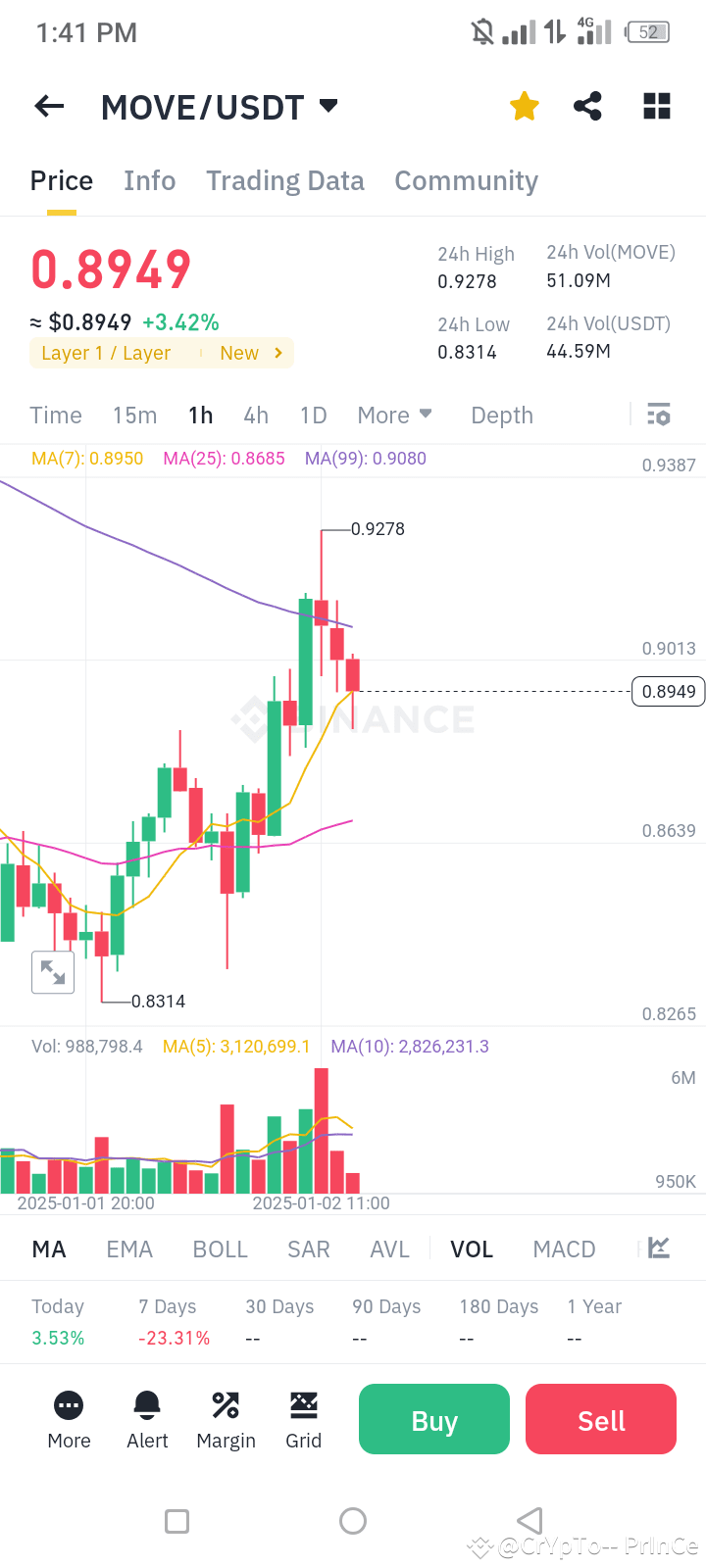Enable the MACD indicator
The height and width of the screenshot is (1568, 706).
pos(564,1249)
